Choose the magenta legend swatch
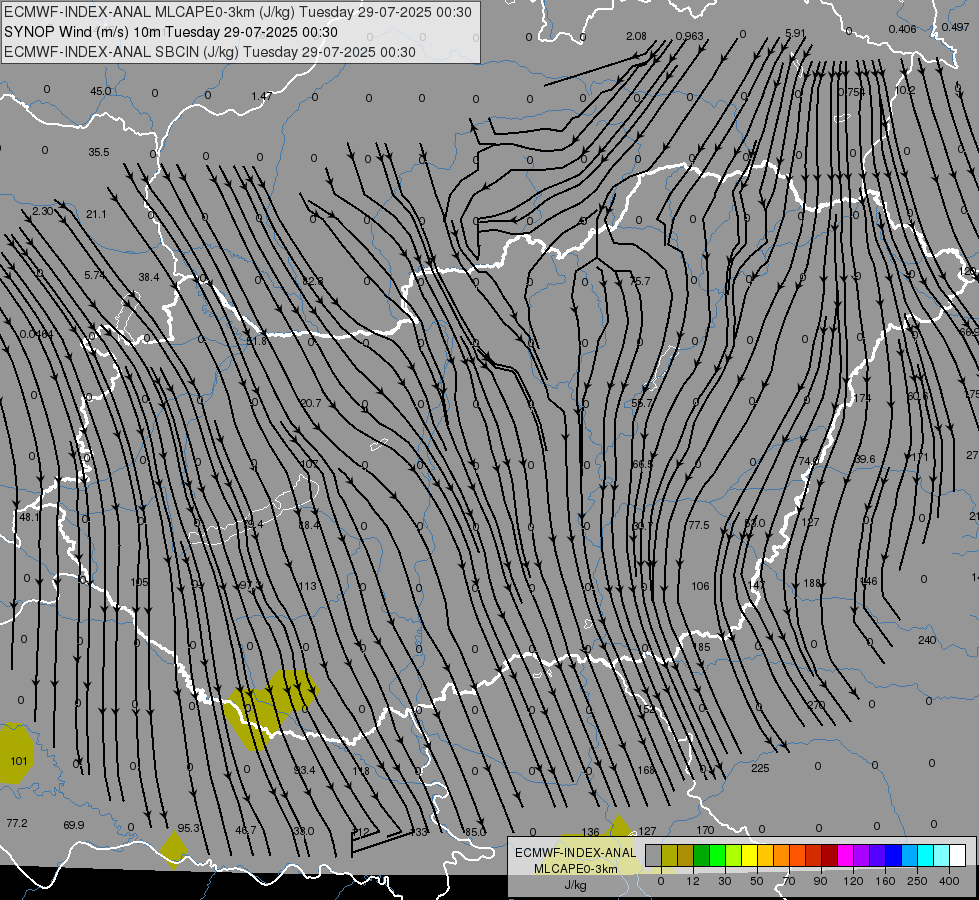979x900 pixels. click(845, 855)
